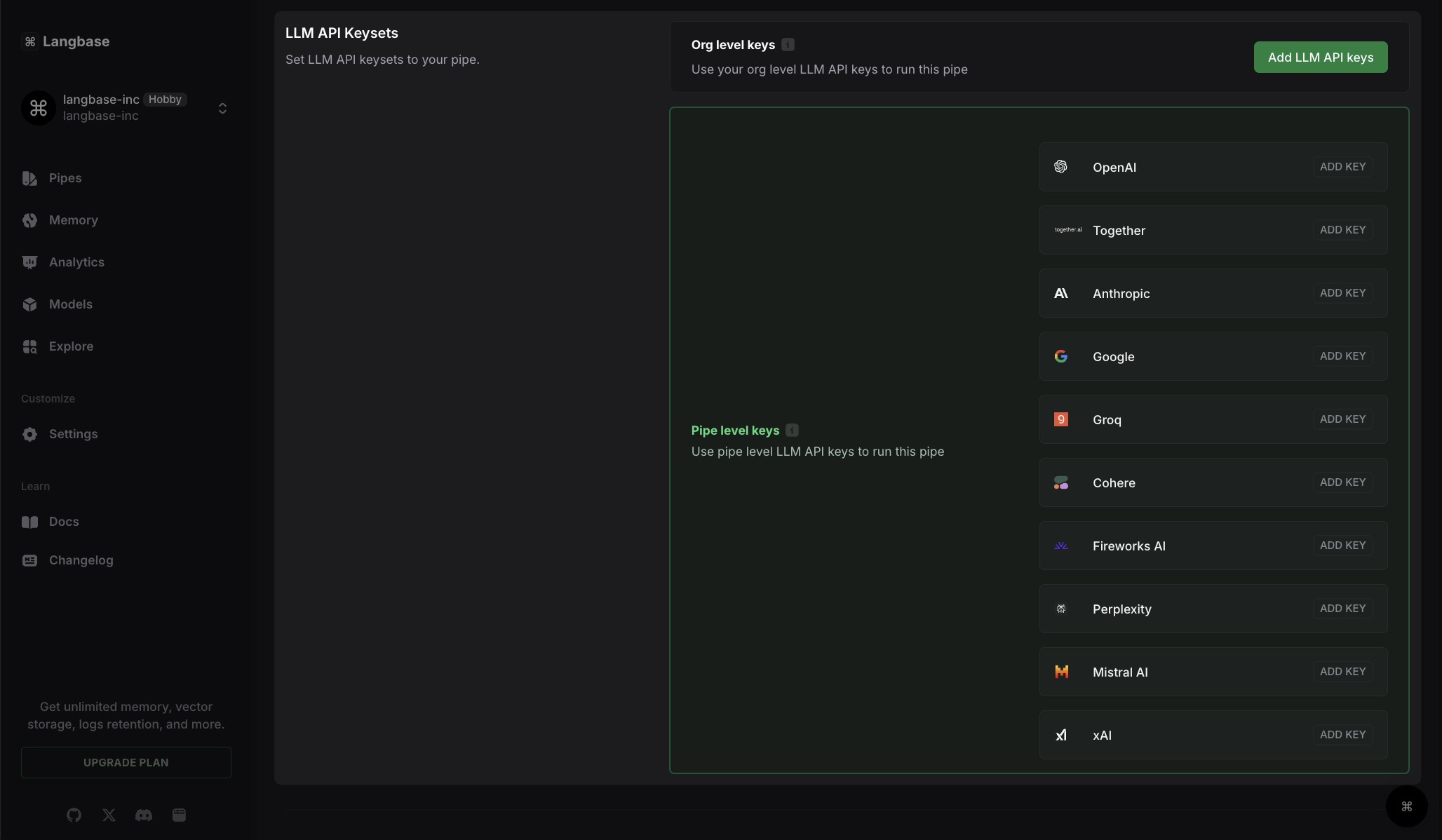Click info icon next to Pipe level keys
Viewport: 1442px width, 840px height.
792,431
